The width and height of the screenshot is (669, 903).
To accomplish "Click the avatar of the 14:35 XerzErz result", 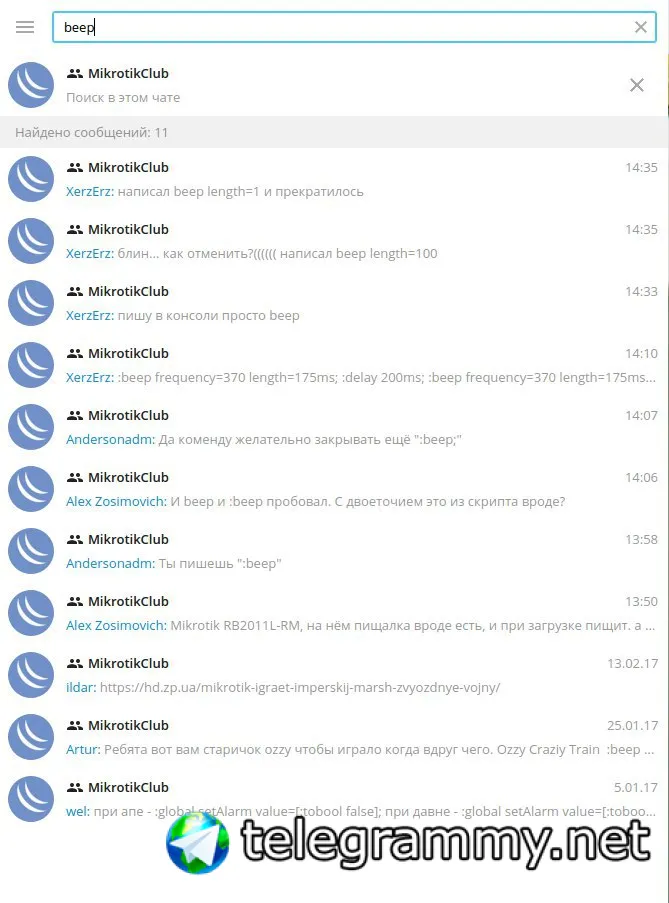I will 31,179.
